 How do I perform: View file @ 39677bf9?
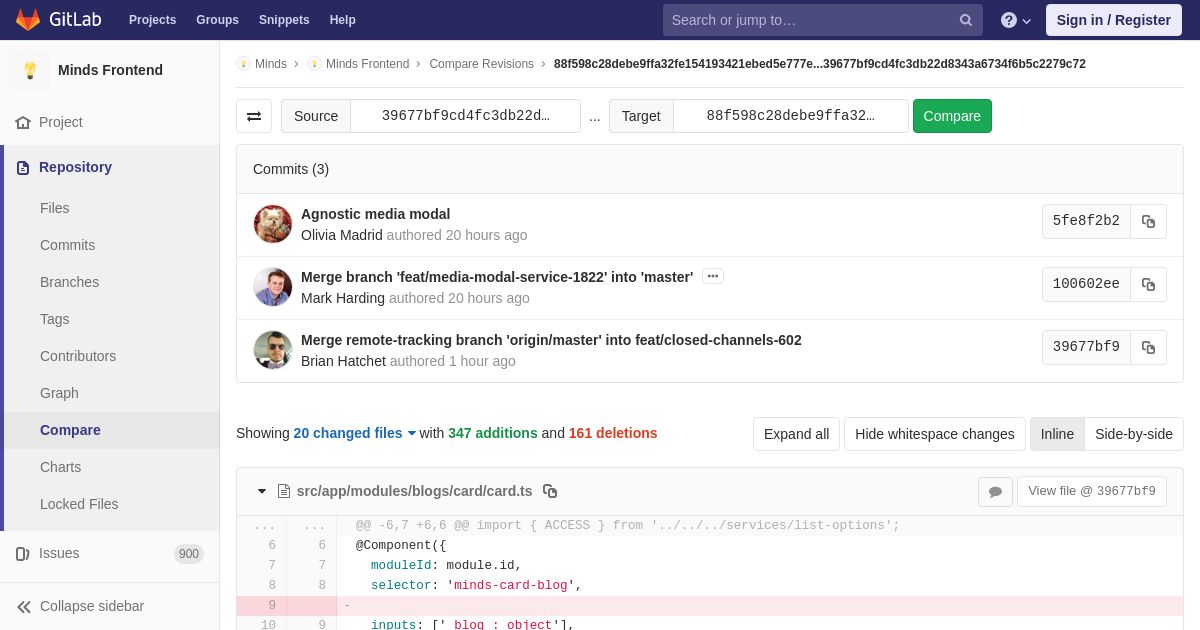coord(1092,491)
